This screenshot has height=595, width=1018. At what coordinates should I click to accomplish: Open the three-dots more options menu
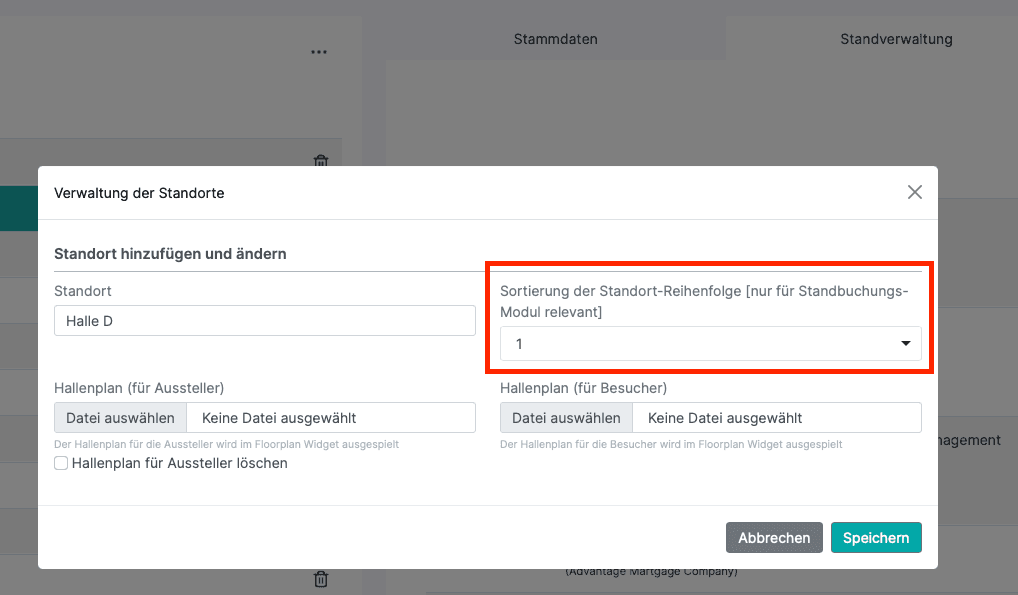coord(319,52)
